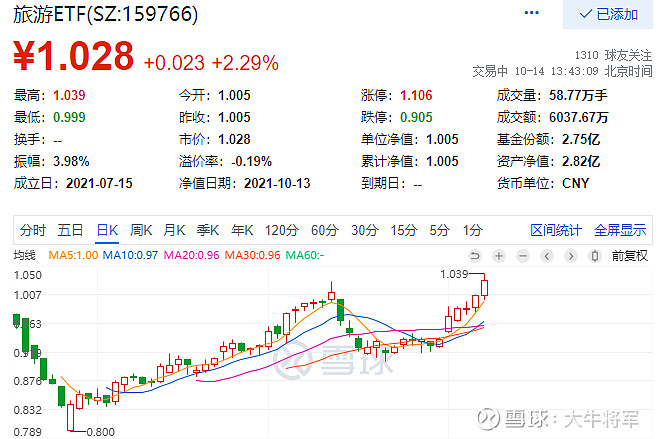Switch to the 1分 chart tab
Viewport: 659px width, 439px height.
472,230
